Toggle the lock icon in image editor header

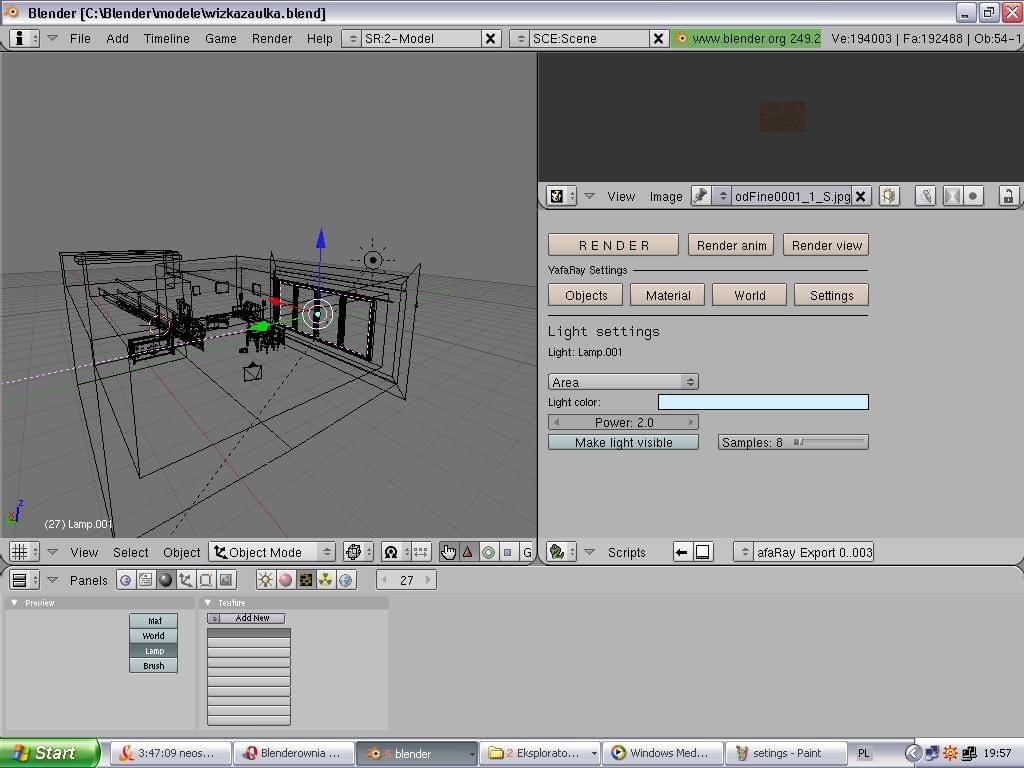point(1008,196)
